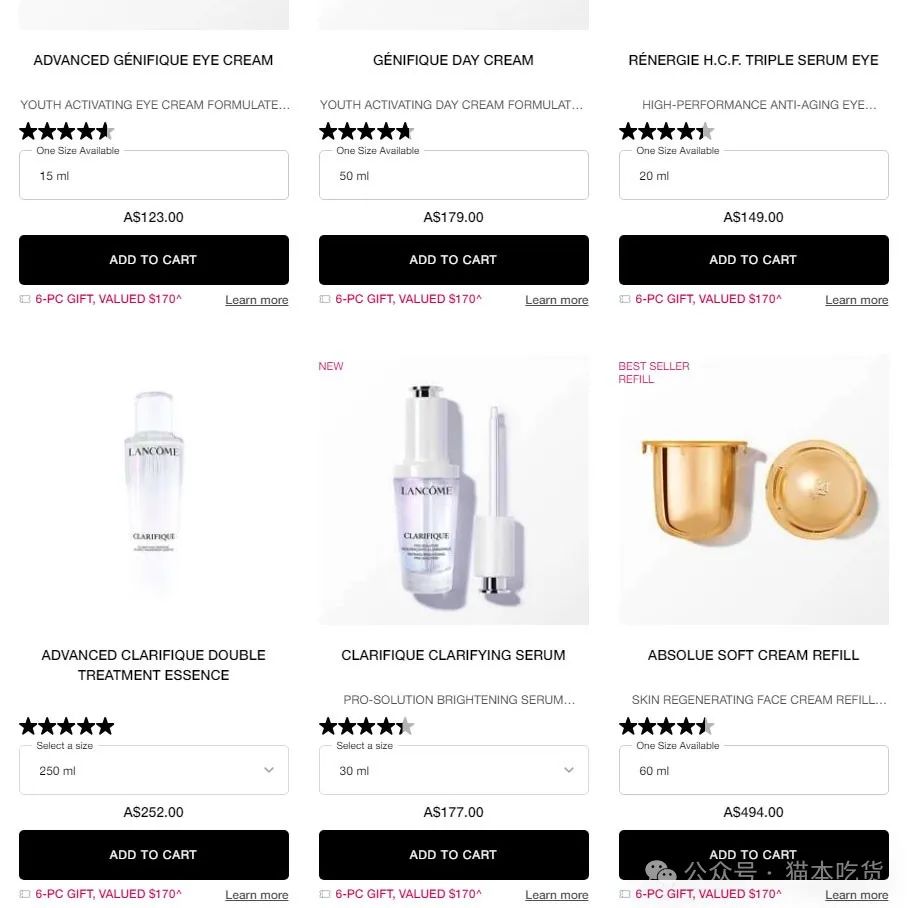View the golden Absolue Soft Cream Refill image
912x908 pixels.
coord(754,490)
